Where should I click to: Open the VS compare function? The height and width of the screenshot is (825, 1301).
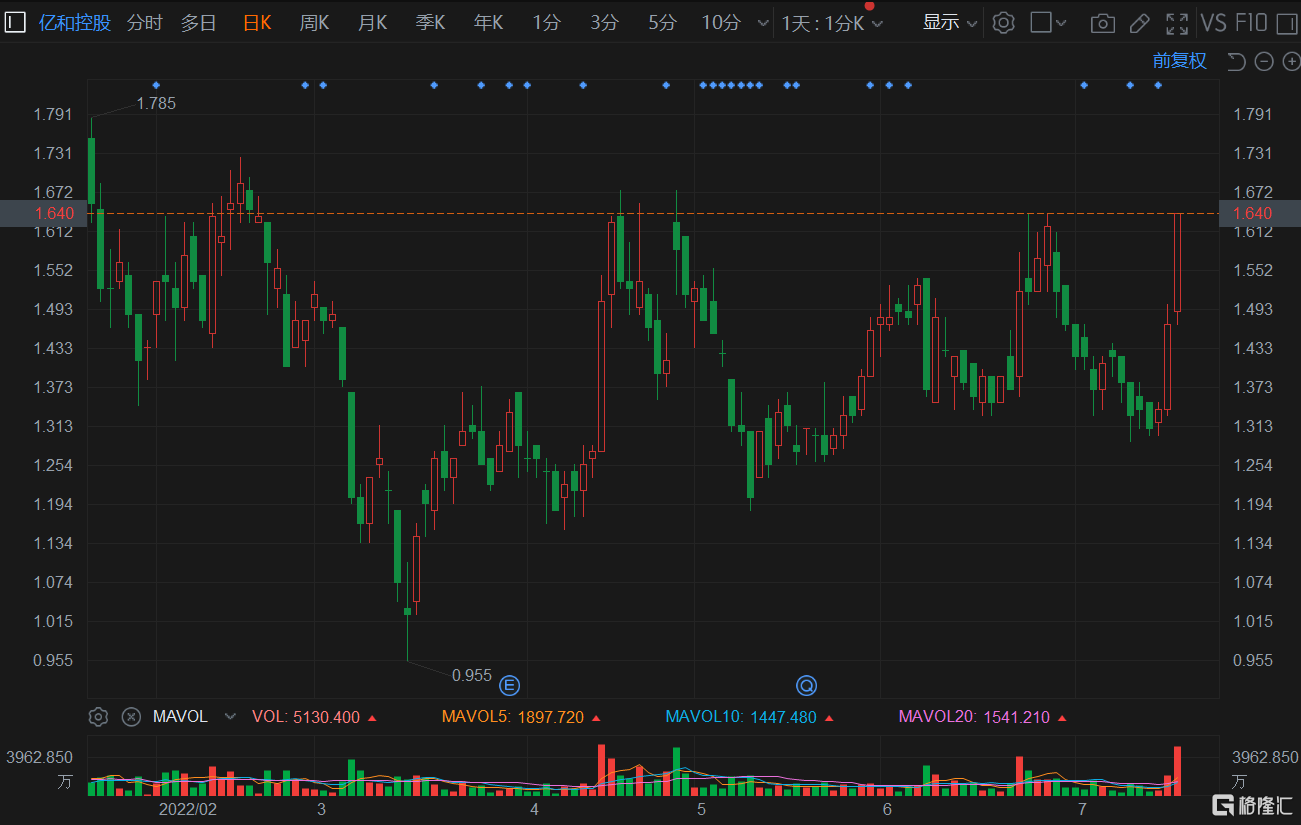coord(1213,23)
